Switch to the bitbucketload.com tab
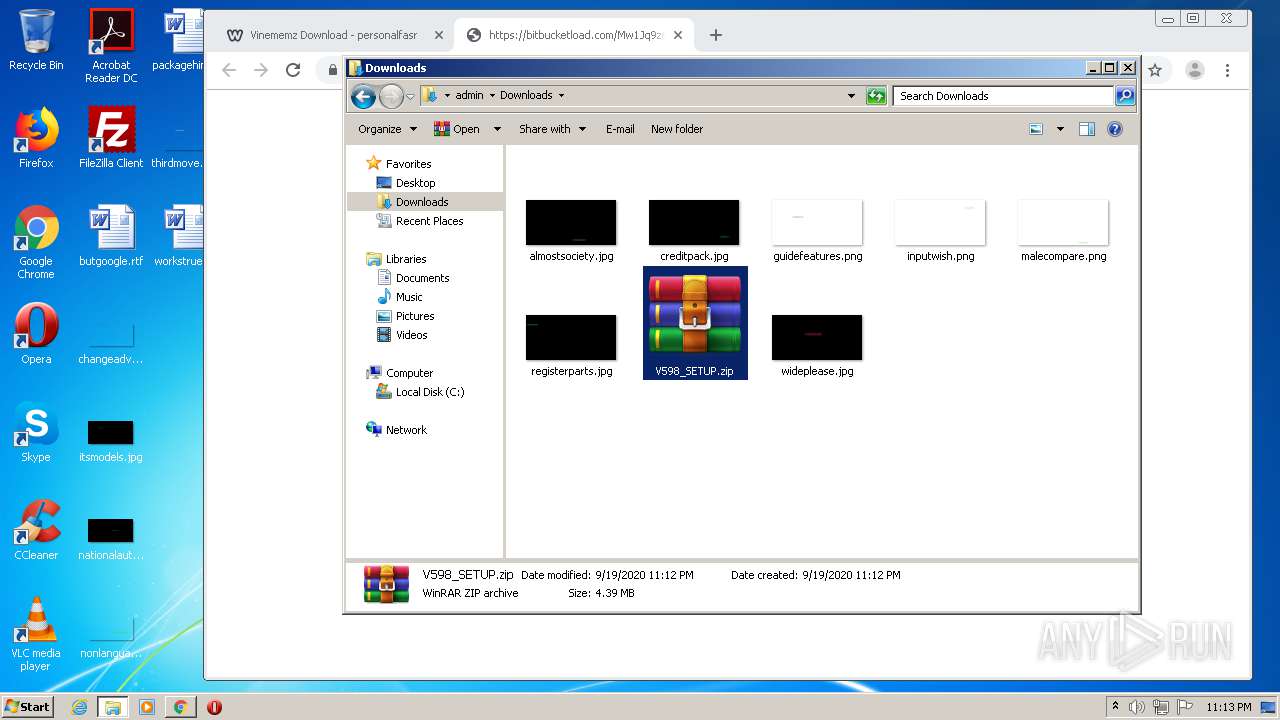Screen dimensions: 1280x720 (573, 35)
